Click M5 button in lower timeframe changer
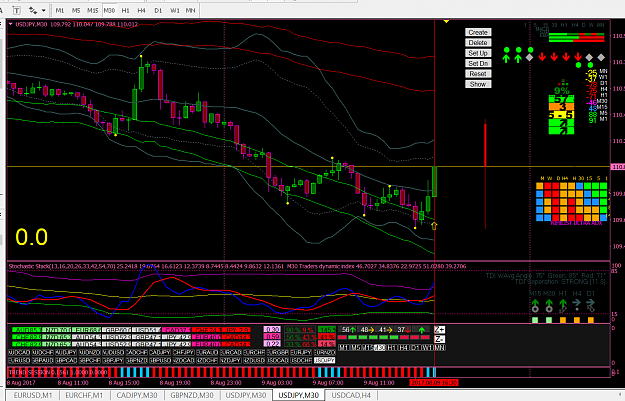 (356, 348)
